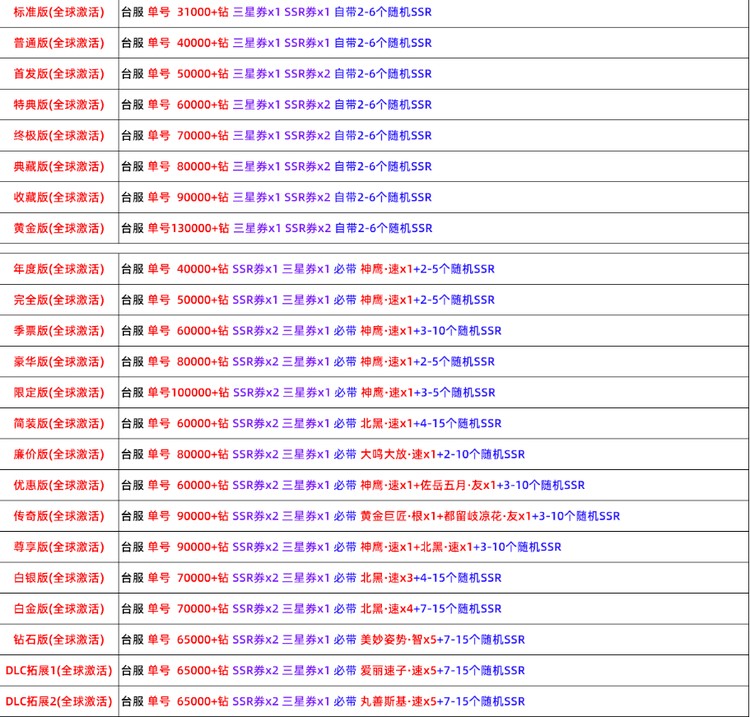Select the DLC拓展2(全球激活) label
The image size is (750, 717).
58,702
